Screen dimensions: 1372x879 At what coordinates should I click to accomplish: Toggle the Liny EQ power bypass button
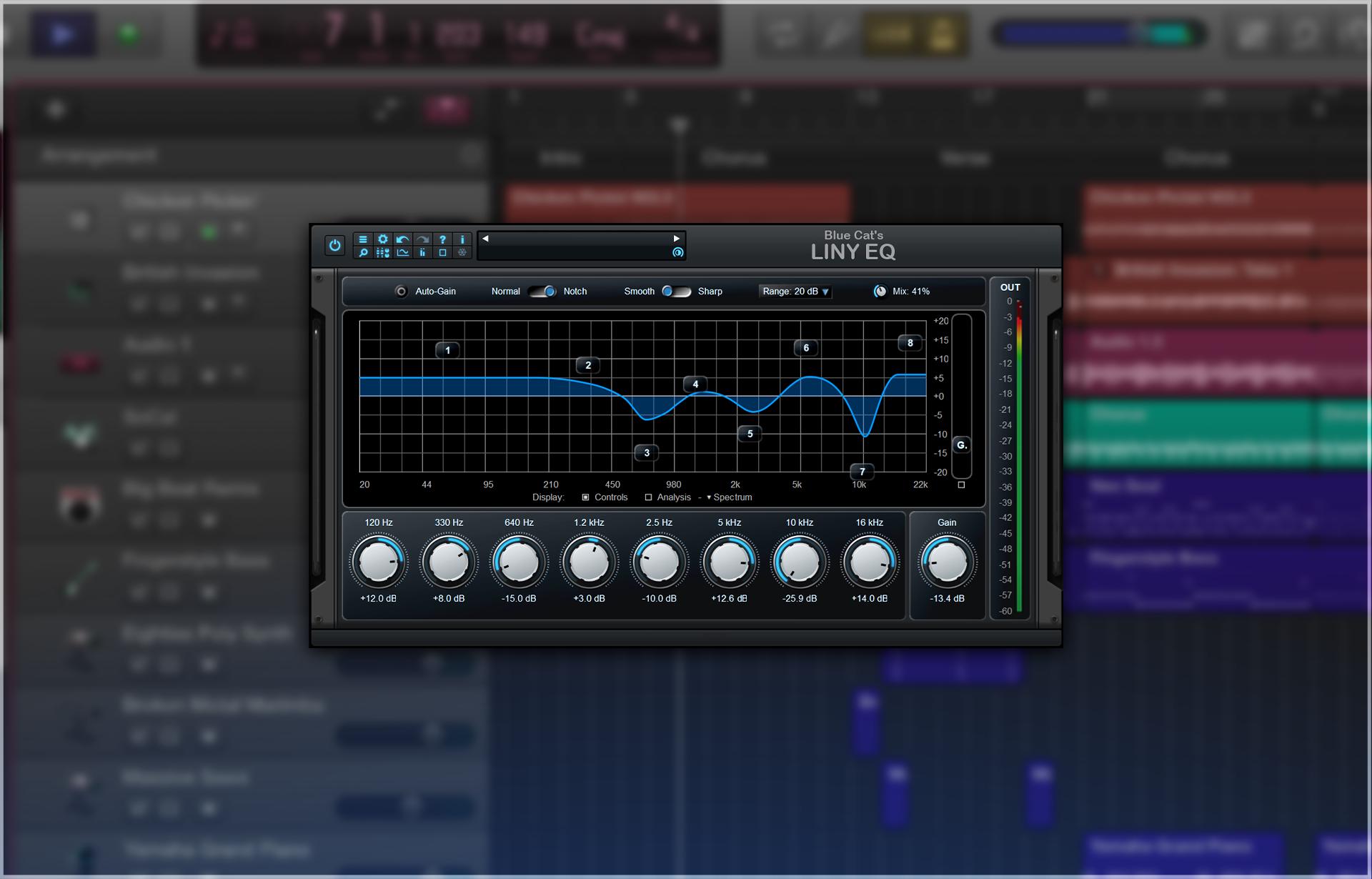[x=334, y=245]
